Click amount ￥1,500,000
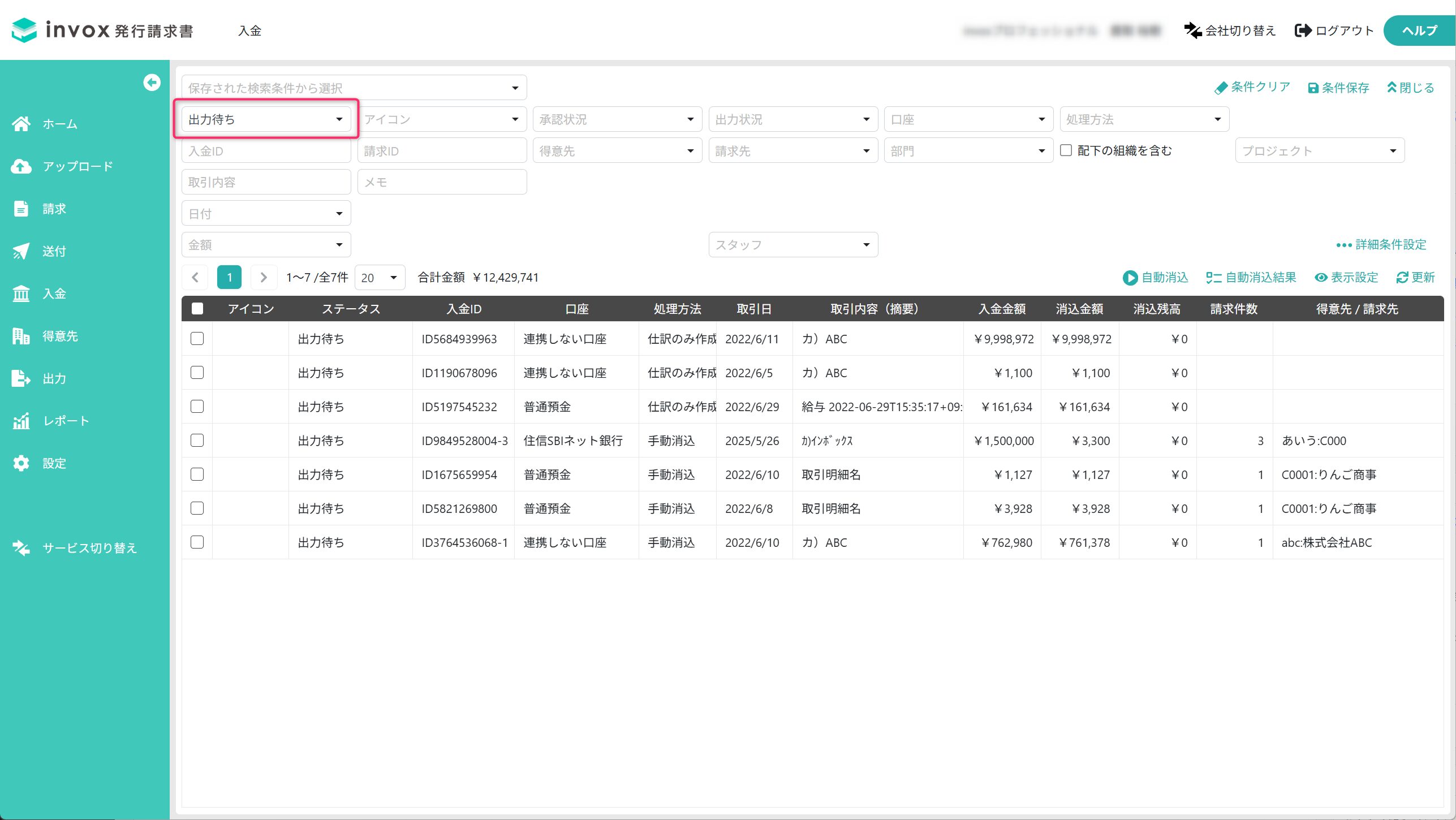 (1003, 441)
